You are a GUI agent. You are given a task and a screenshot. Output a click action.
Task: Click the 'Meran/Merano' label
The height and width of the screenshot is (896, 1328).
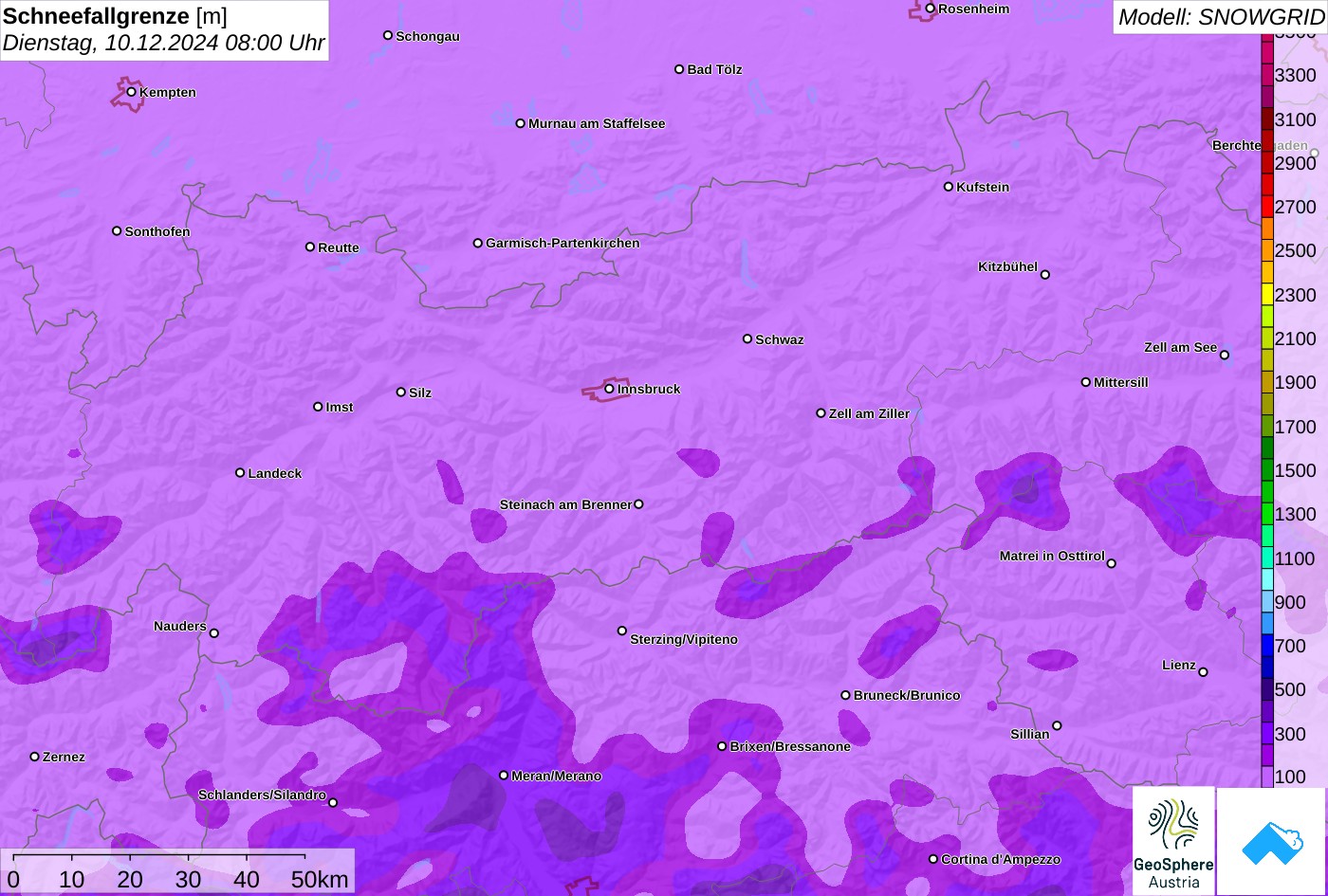pyautogui.click(x=556, y=776)
